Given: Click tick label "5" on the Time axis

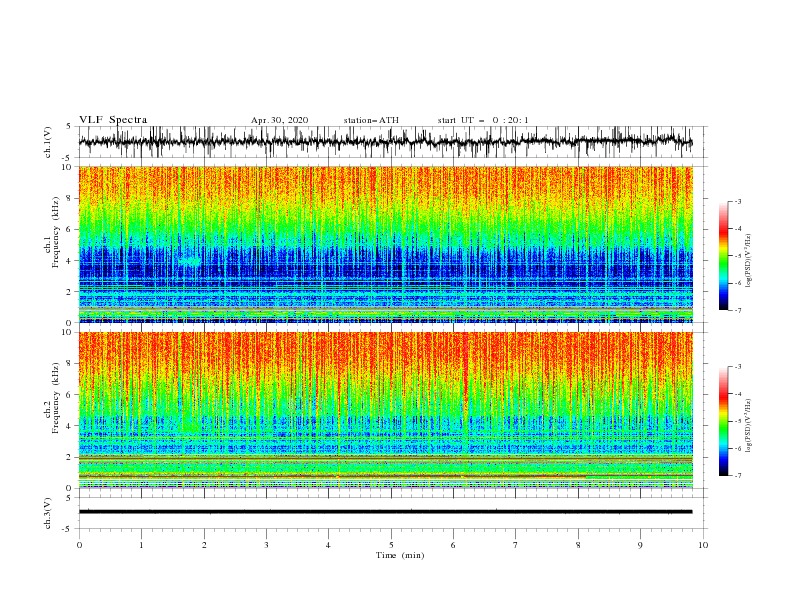Looking at the screenshot, I should (391, 545).
